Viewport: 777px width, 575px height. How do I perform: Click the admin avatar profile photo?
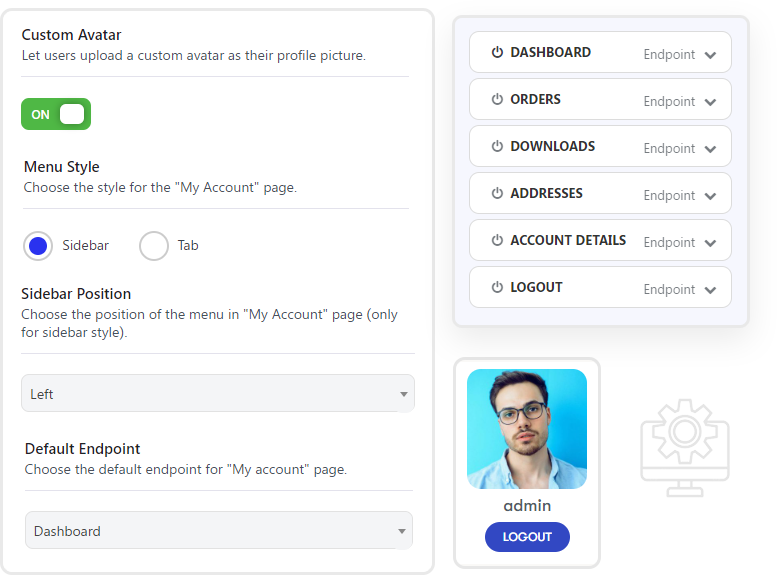click(x=527, y=429)
